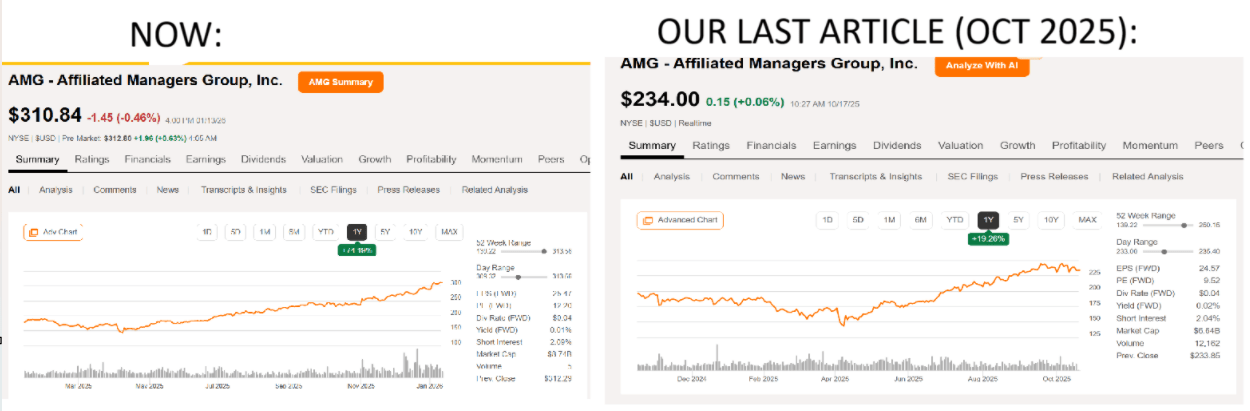
Task: Click the 52 Week Range slider in Oct 2025 panel
Action: tap(1183, 225)
